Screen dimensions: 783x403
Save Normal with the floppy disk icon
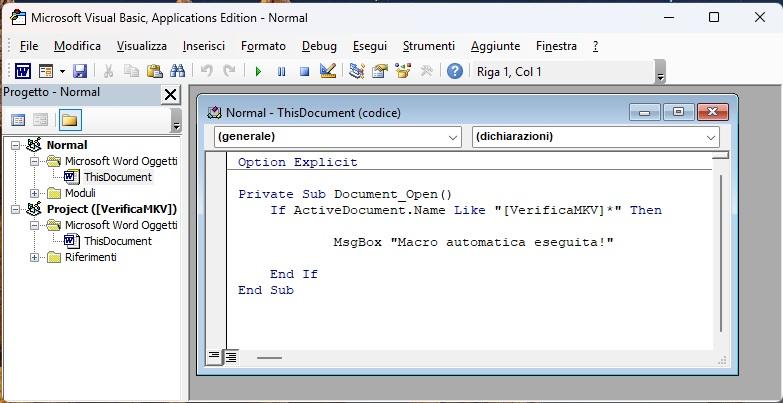(x=80, y=71)
